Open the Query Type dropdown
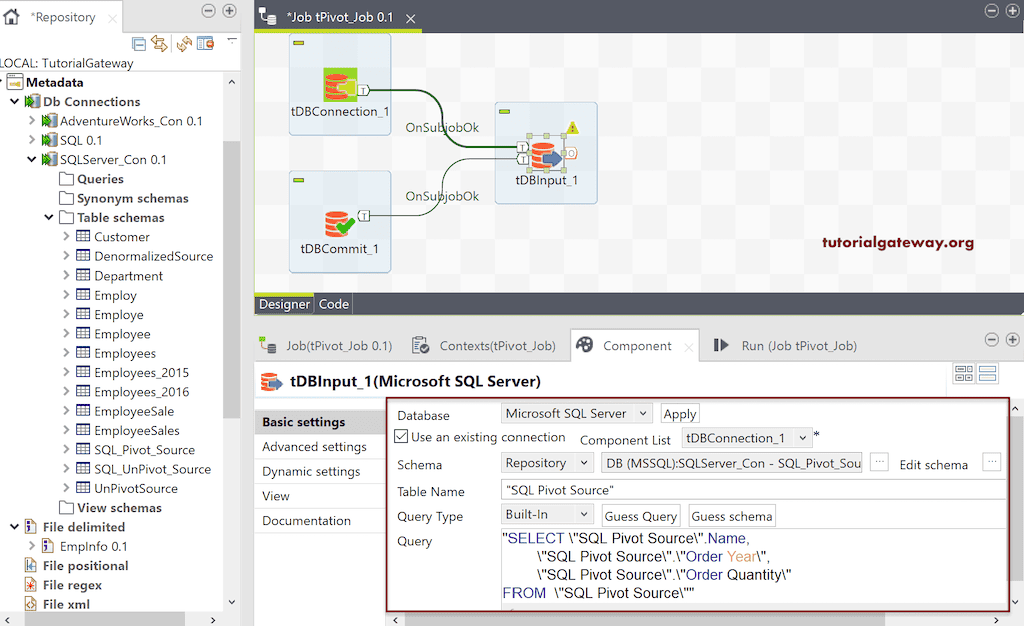1024x626 pixels. click(x=548, y=515)
